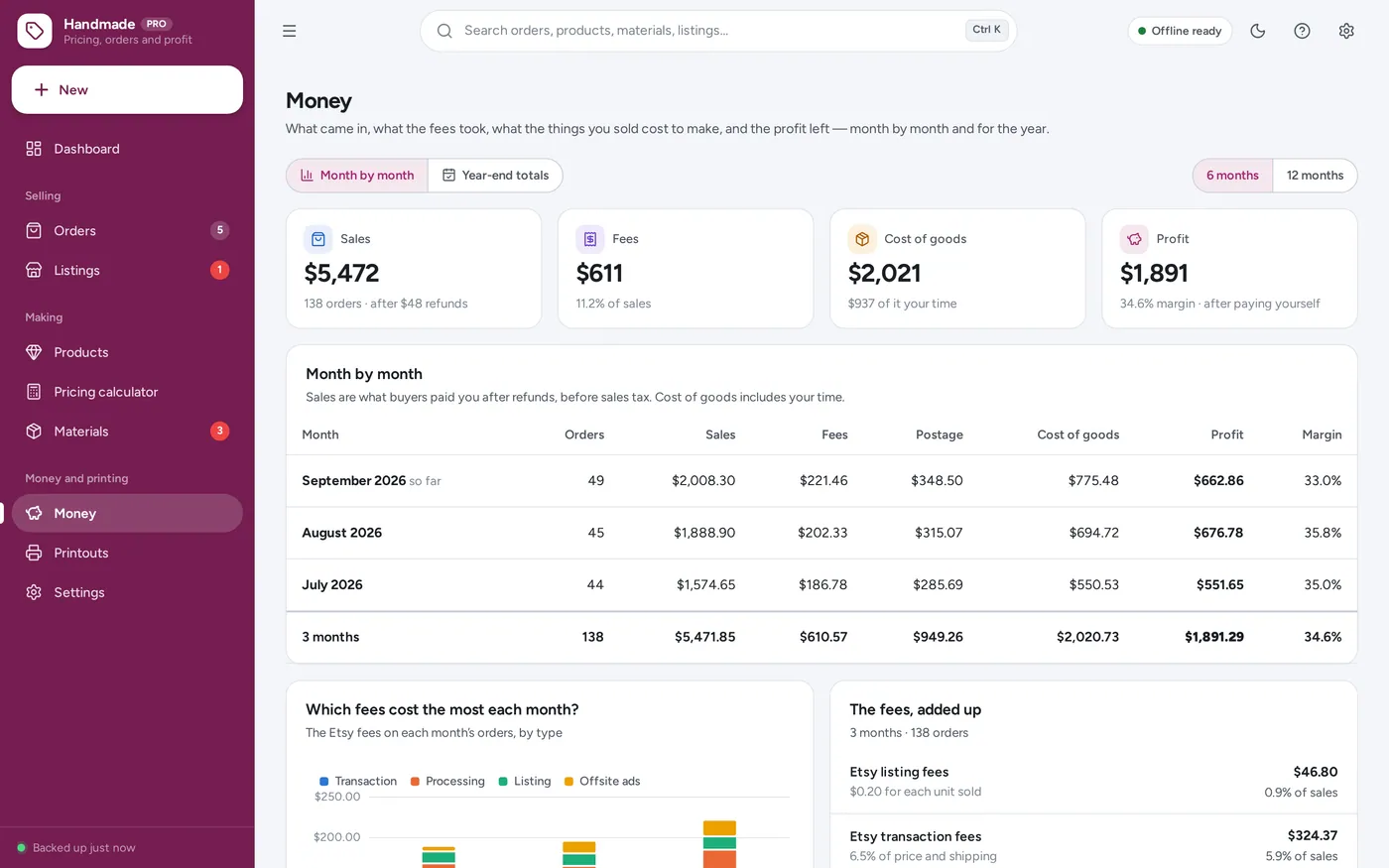Click the $1,891.29 total profit value
Viewport: 1389px width, 868px height.
[1214, 637]
